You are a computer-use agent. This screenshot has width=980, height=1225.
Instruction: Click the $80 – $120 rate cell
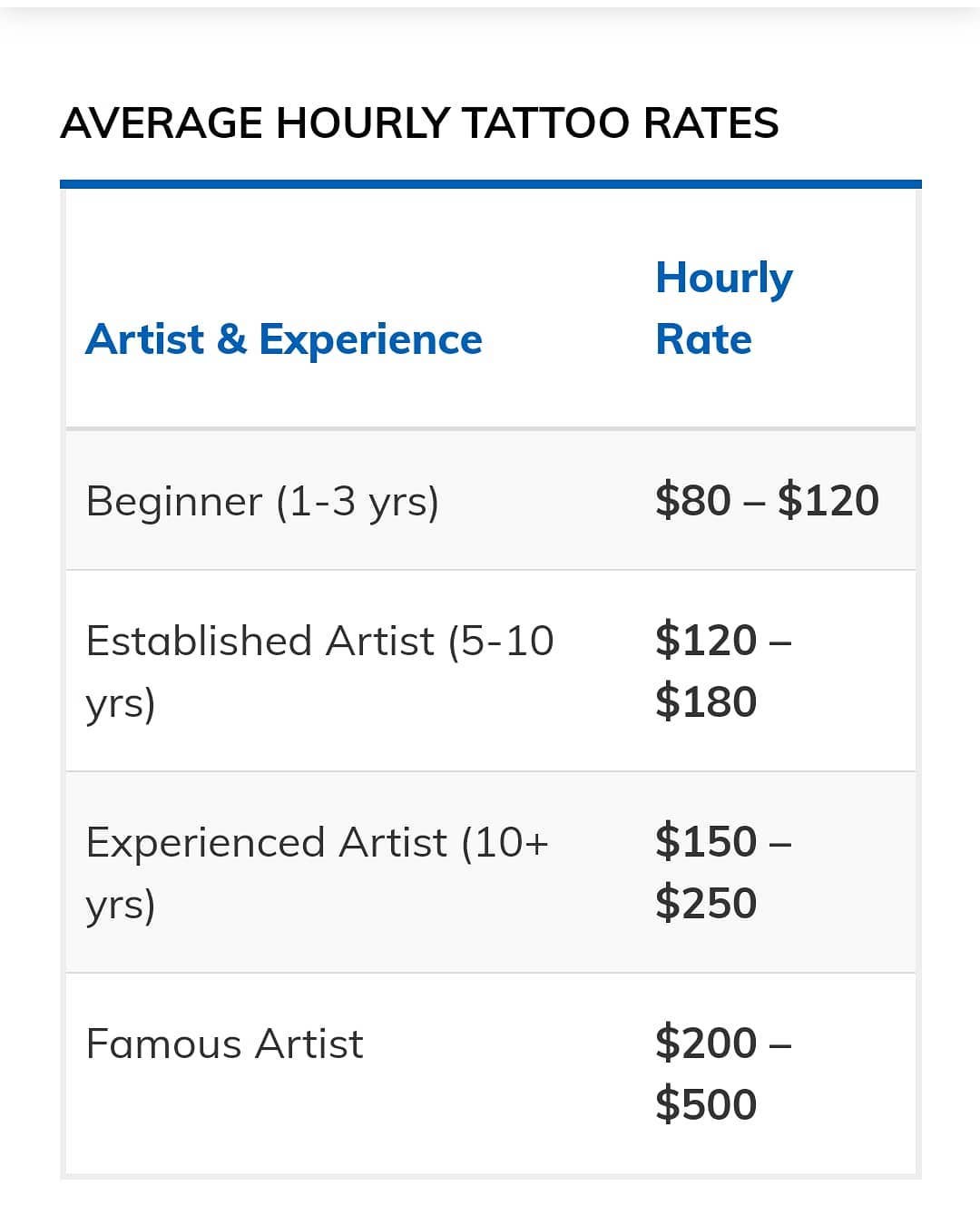(x=767, y=501)
